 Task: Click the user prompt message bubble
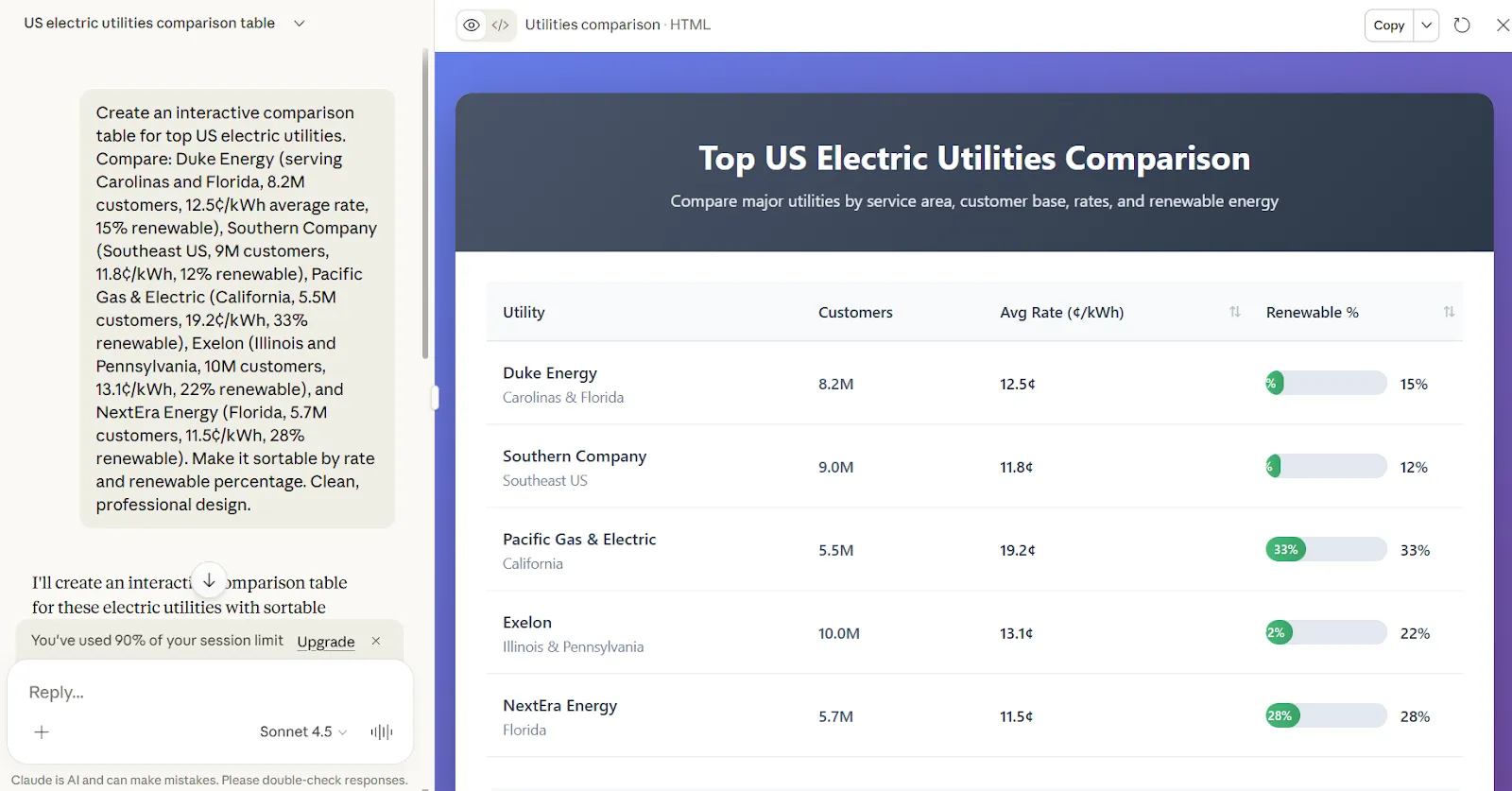[x=237, y=308]
